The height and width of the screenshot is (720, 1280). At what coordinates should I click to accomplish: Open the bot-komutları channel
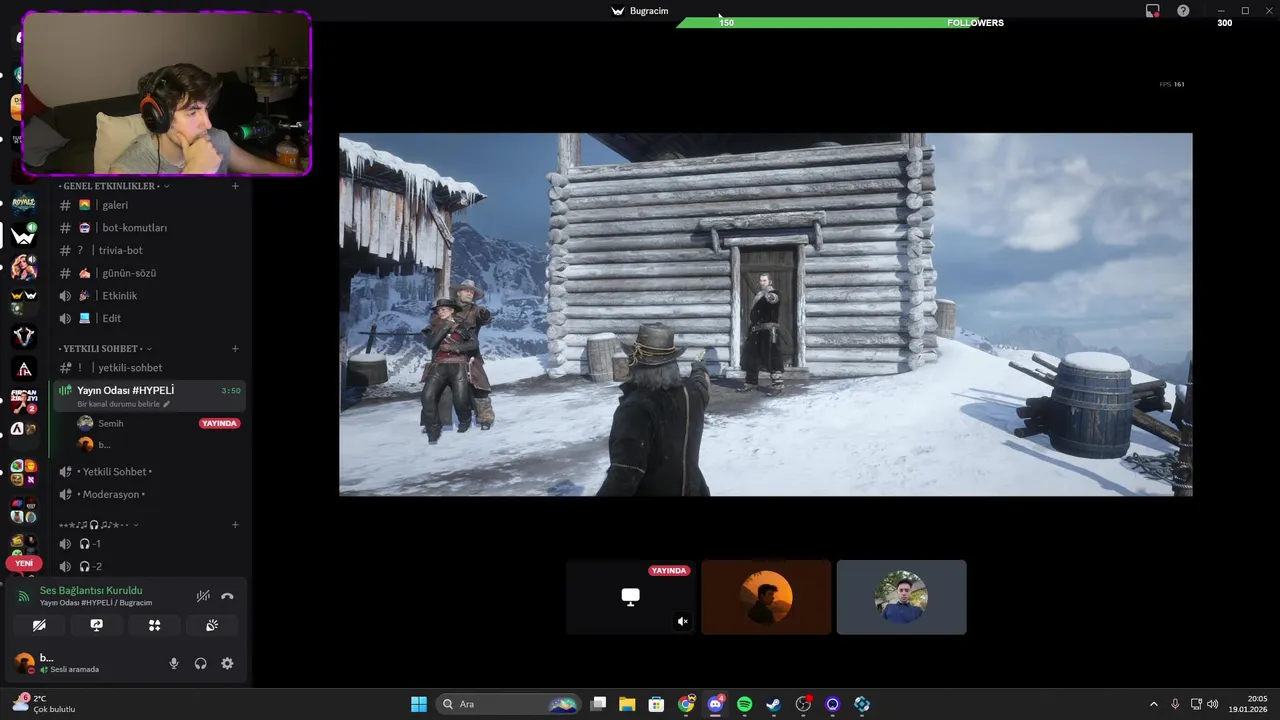click(x=148, y=228)
